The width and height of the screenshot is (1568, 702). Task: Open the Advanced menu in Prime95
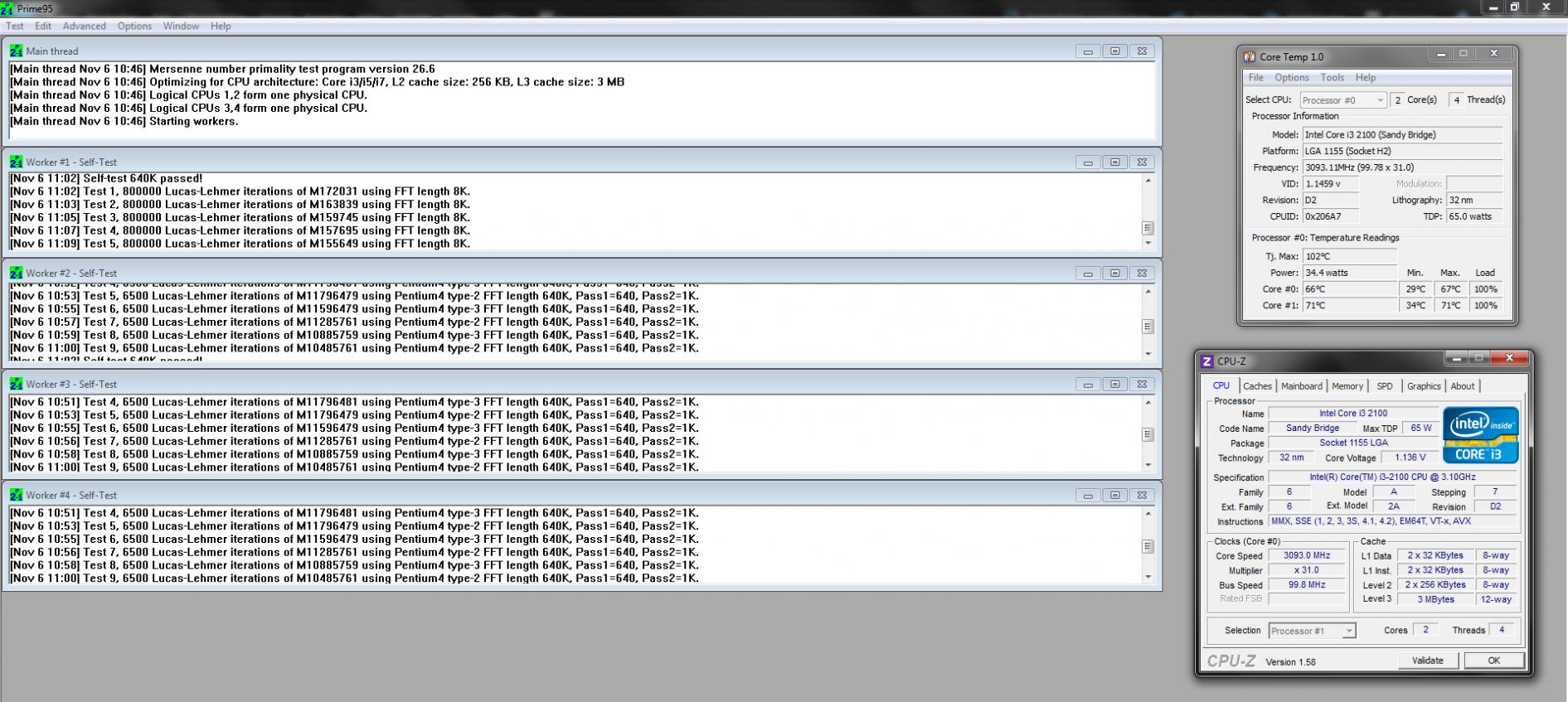[x=85, y=26]
